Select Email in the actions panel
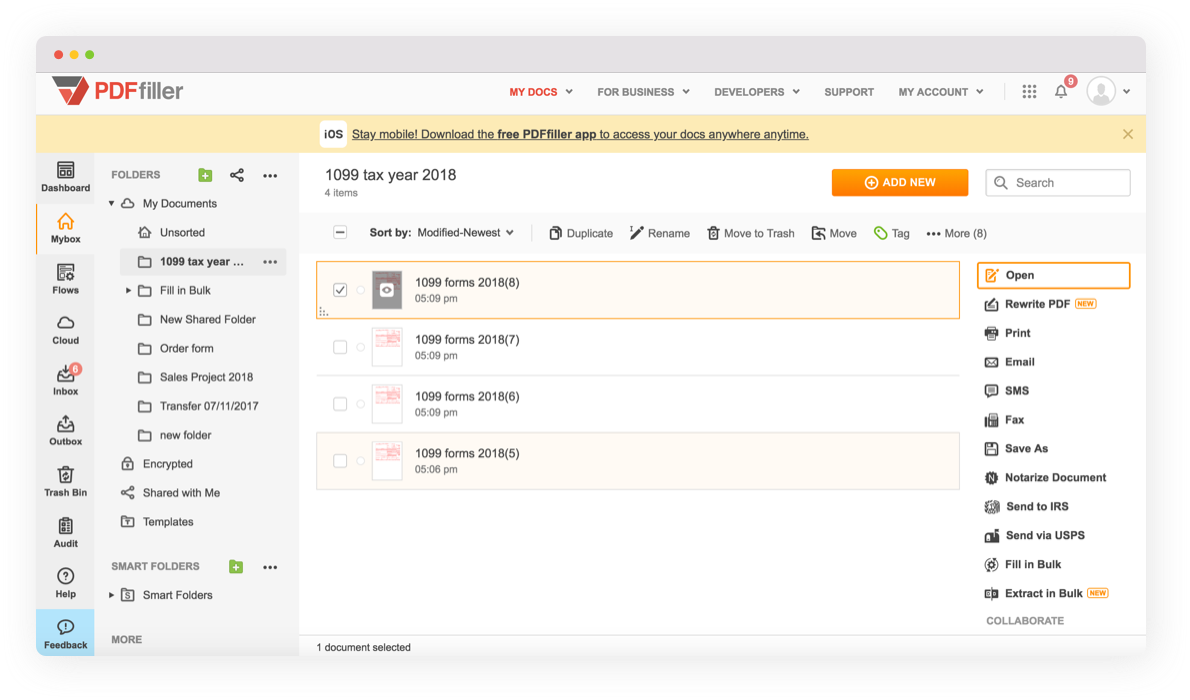Viewport: 1190px width, 700px height. point(1009,362)
